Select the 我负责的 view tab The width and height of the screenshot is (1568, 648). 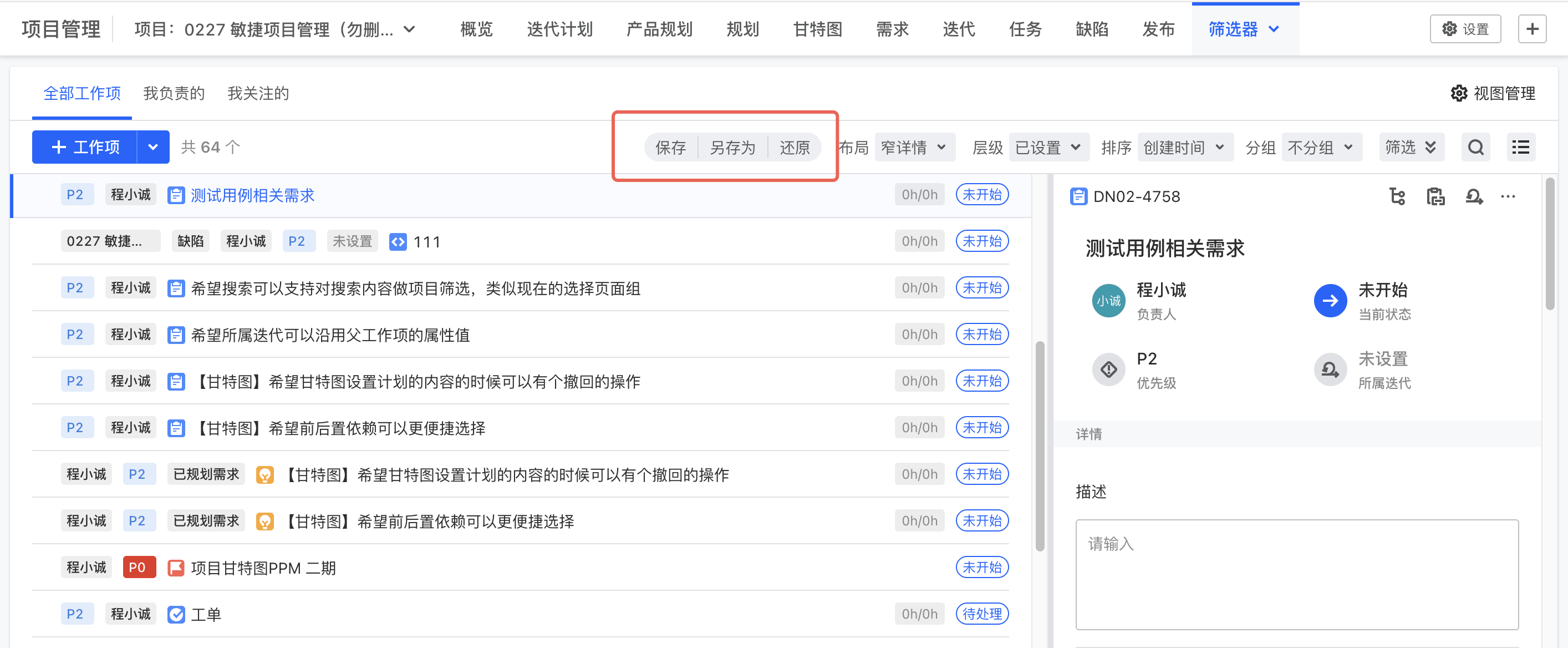coord(174,93)
